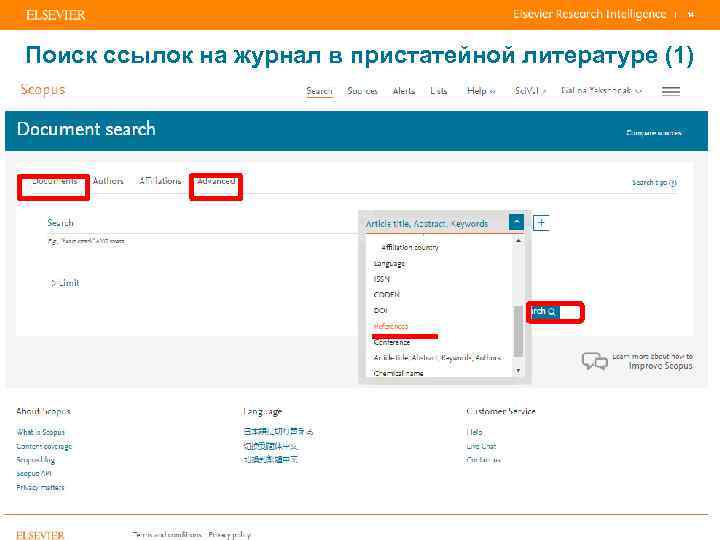The image size is (720, 540).
Task: Click the Elsevier logo in footer
Action: click(40, 535)
